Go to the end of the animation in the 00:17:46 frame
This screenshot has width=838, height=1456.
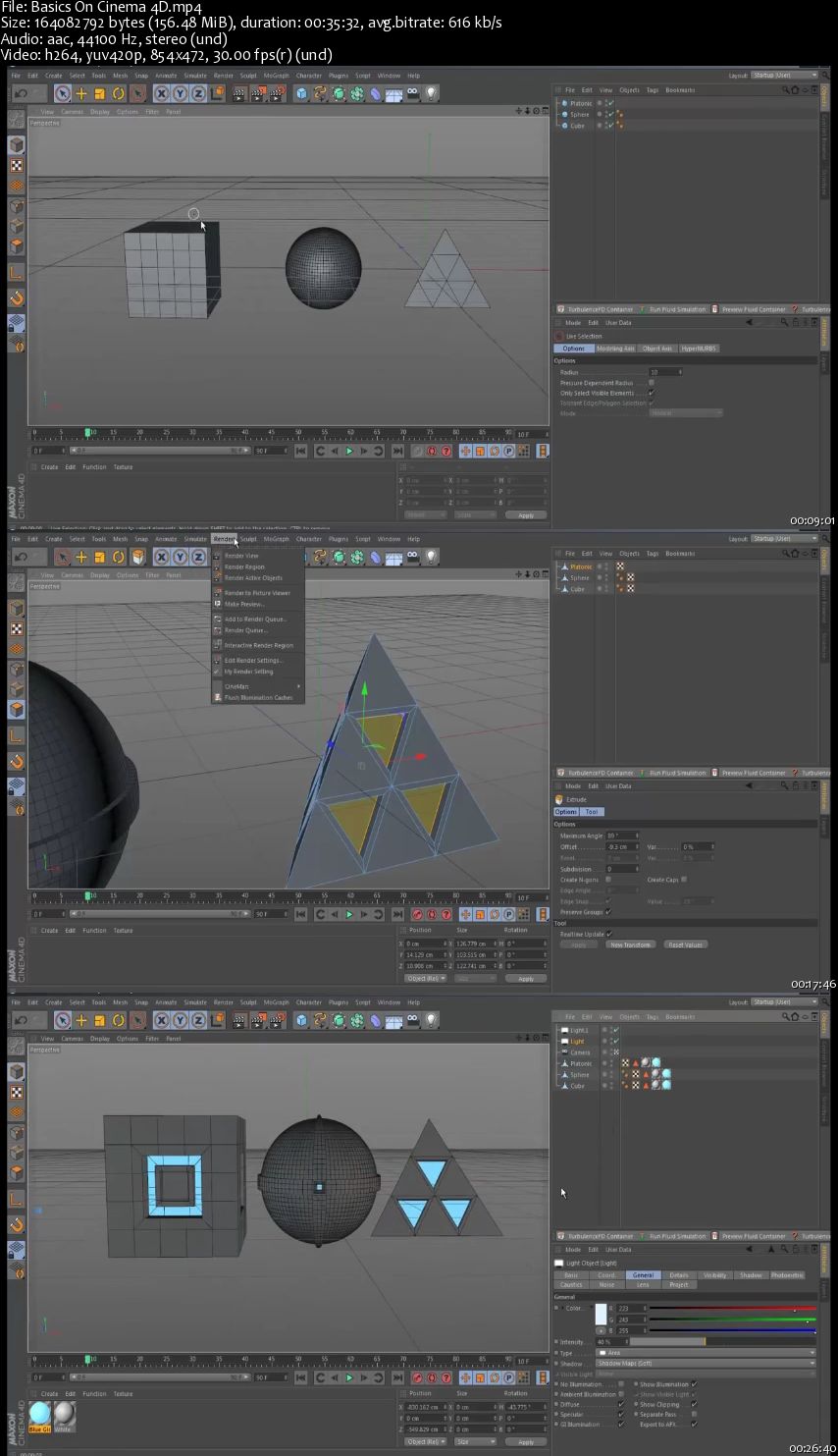[397, 914]
